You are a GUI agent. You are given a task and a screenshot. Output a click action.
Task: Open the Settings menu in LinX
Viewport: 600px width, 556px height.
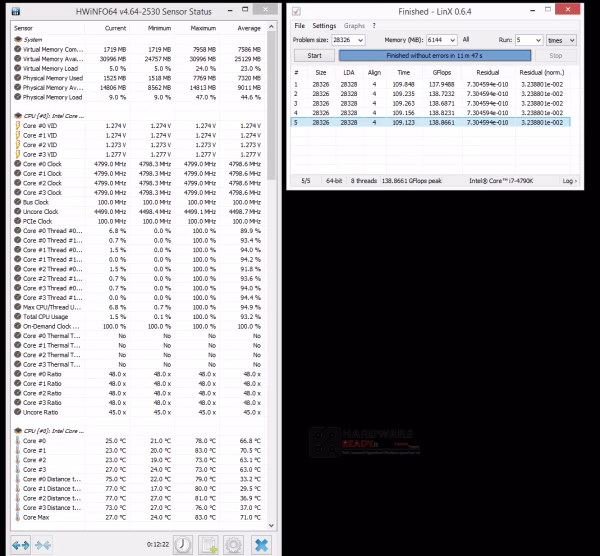click(x=324, y=26)
